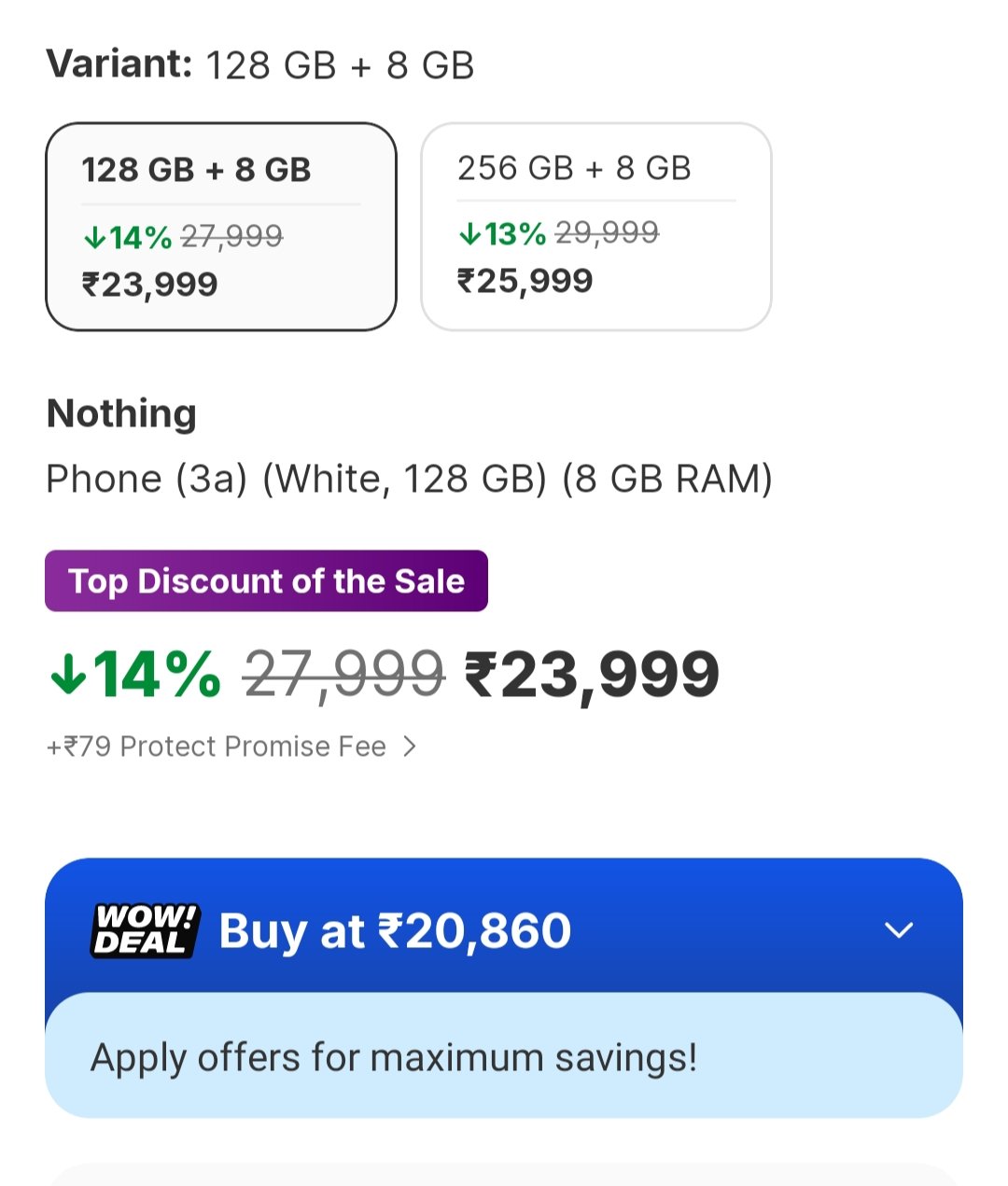This screenshot has width=1008, height=1186.
Task: Expand the Buy at ₹20,860 deal chevron
Action: point(898,930)
